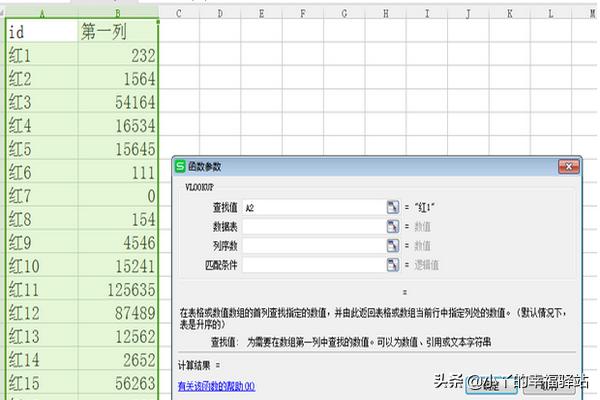Screen dimensions: 600x400
Task: Click range picker icon beside 数据表 field
Action: [393, 226]
